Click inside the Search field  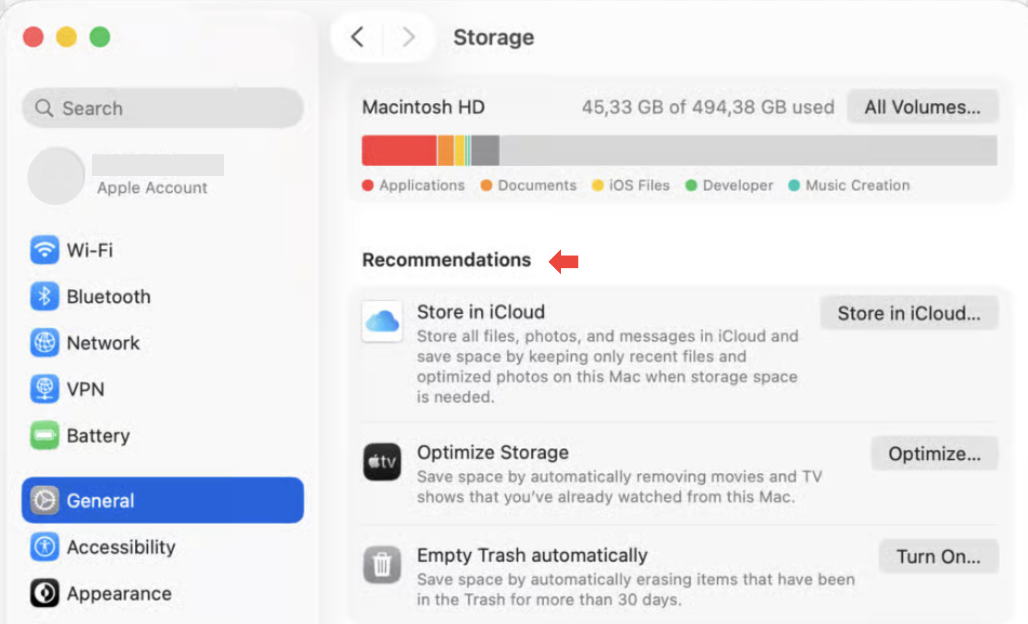163,108
